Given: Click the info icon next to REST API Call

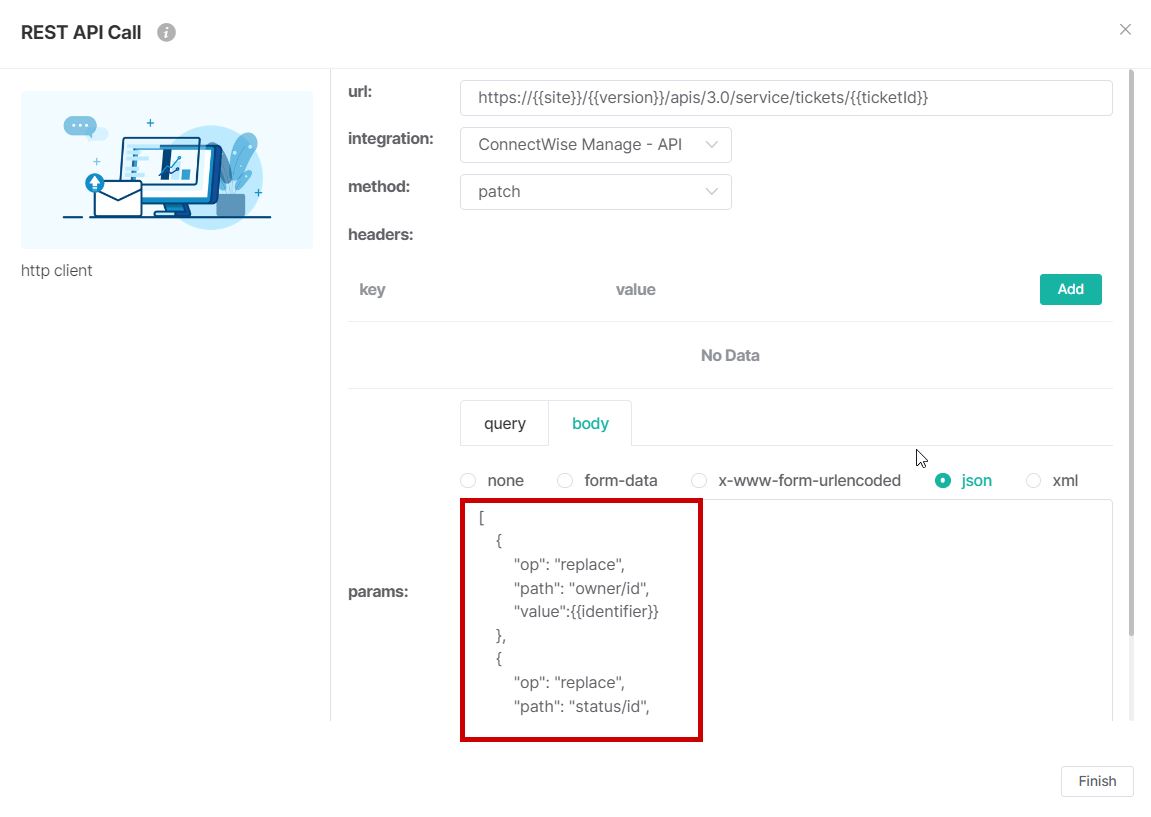Looking at the screenshot, I should pyautogui.click(x=167, y=33).
